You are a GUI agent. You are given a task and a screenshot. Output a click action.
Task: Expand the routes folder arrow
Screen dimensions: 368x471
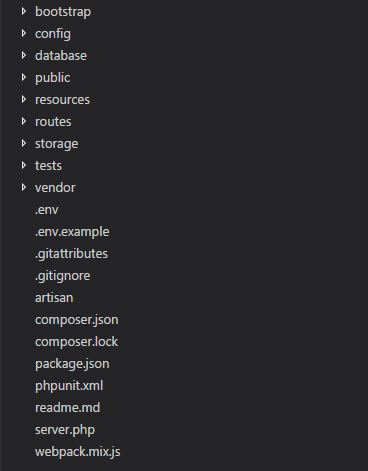24,121
